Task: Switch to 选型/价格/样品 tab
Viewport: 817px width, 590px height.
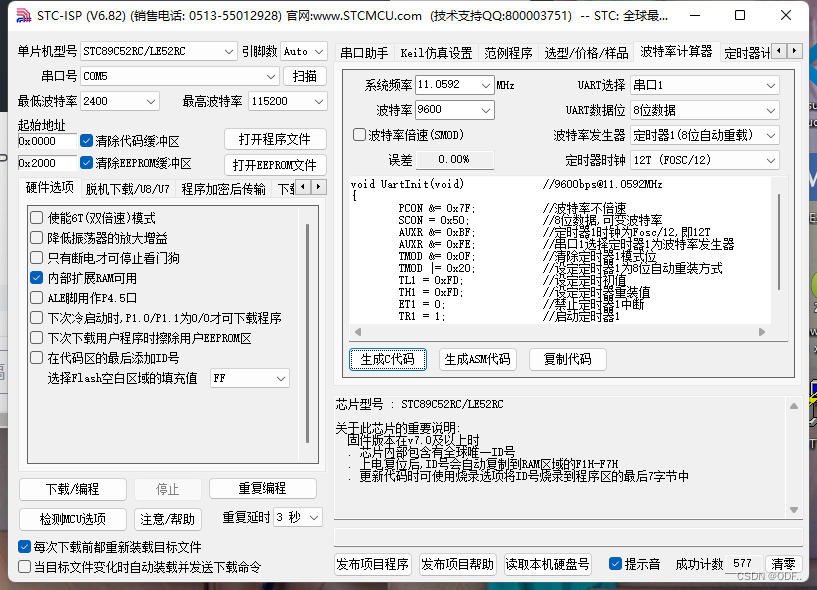Action: tap(586, 53)
